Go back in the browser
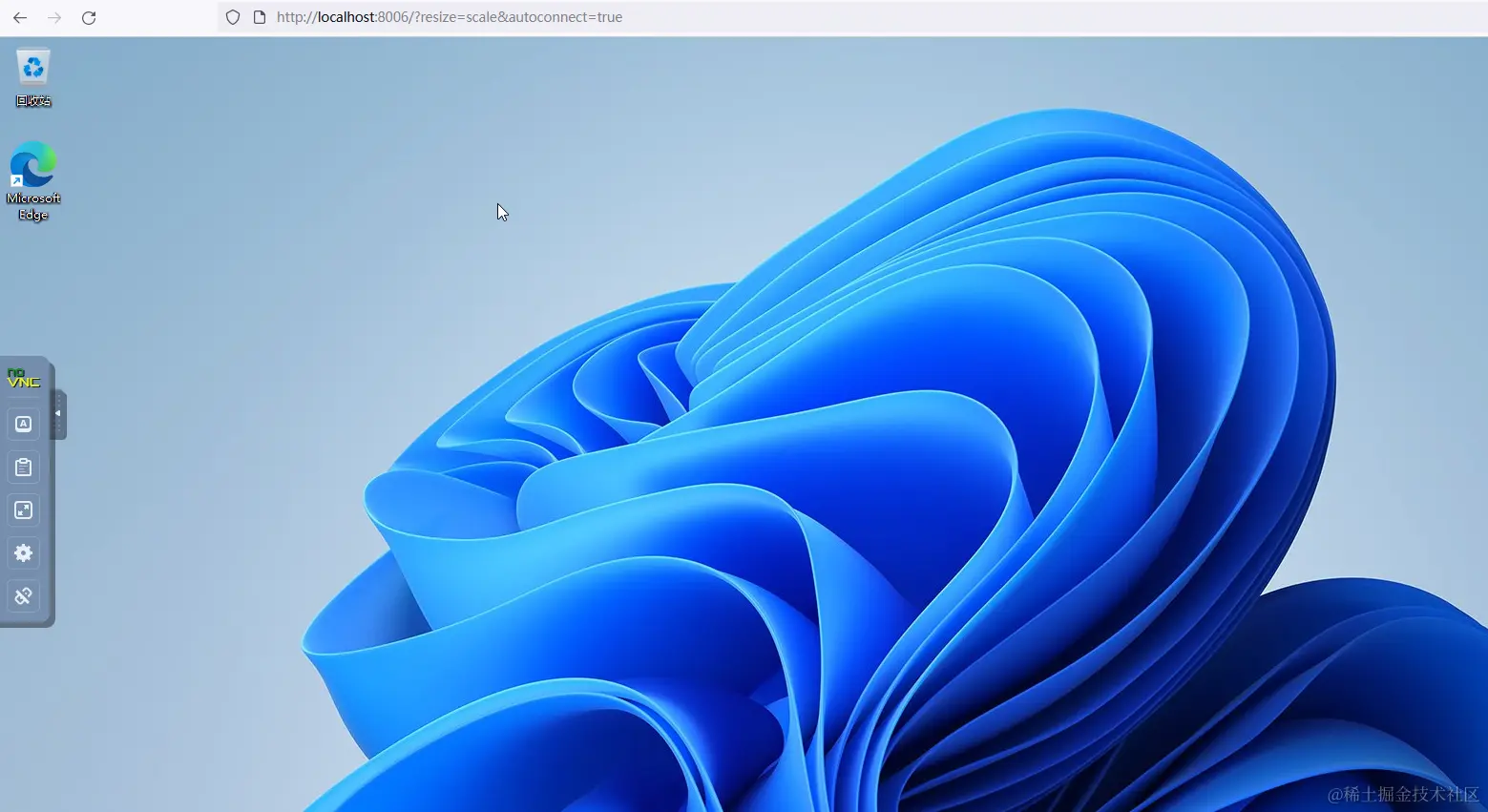 [x=20, y=17]
